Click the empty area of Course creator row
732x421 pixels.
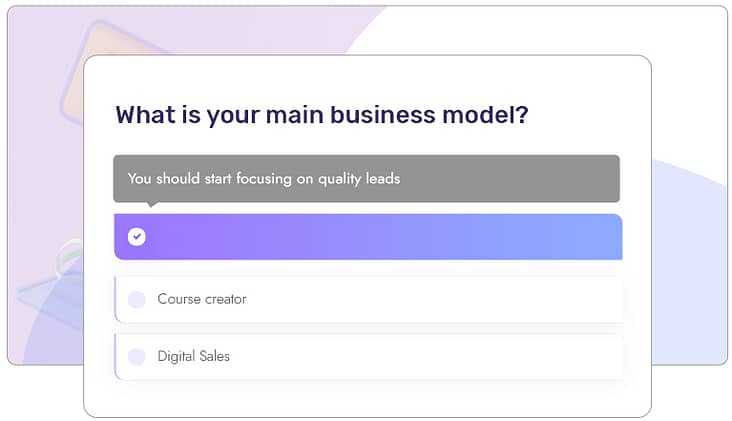click(x=434, y=299)
